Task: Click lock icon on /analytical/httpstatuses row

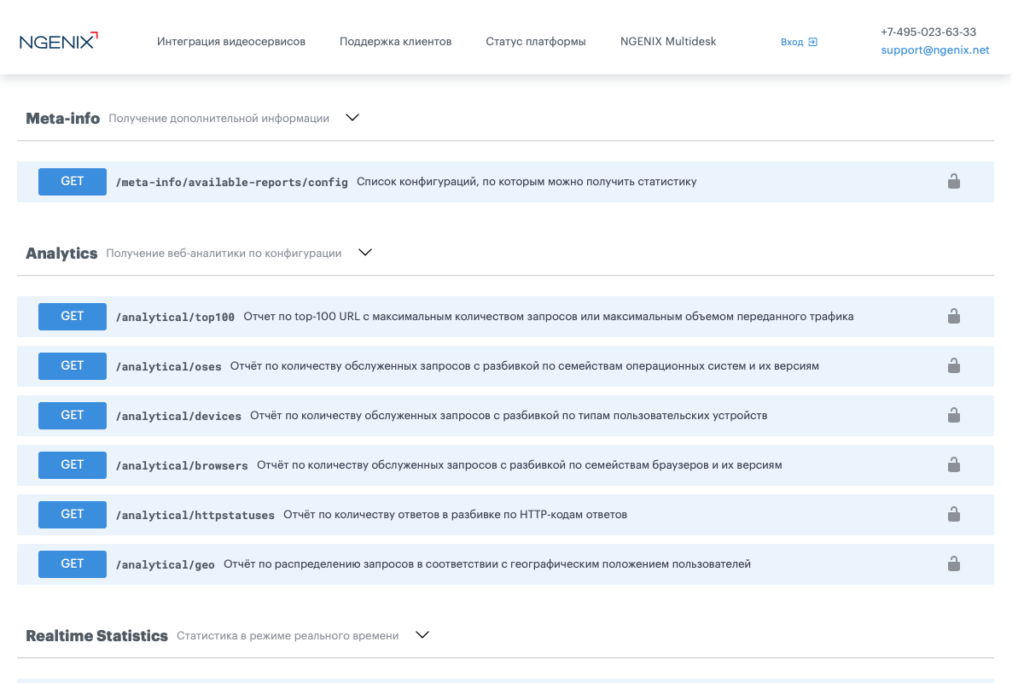Action: [x=954, y=514]
